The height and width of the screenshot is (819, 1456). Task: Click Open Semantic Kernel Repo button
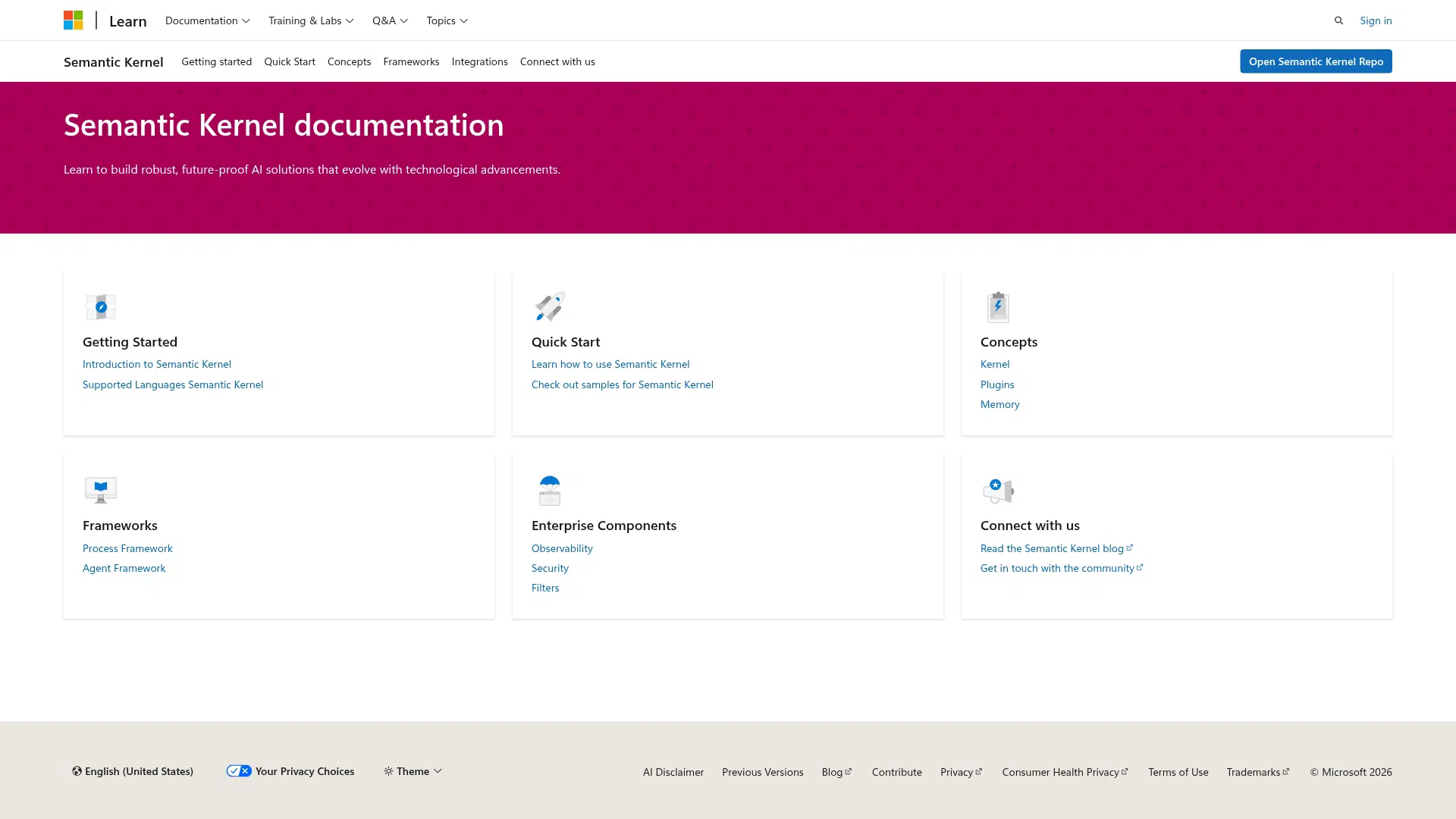[x=1316, y=61]
